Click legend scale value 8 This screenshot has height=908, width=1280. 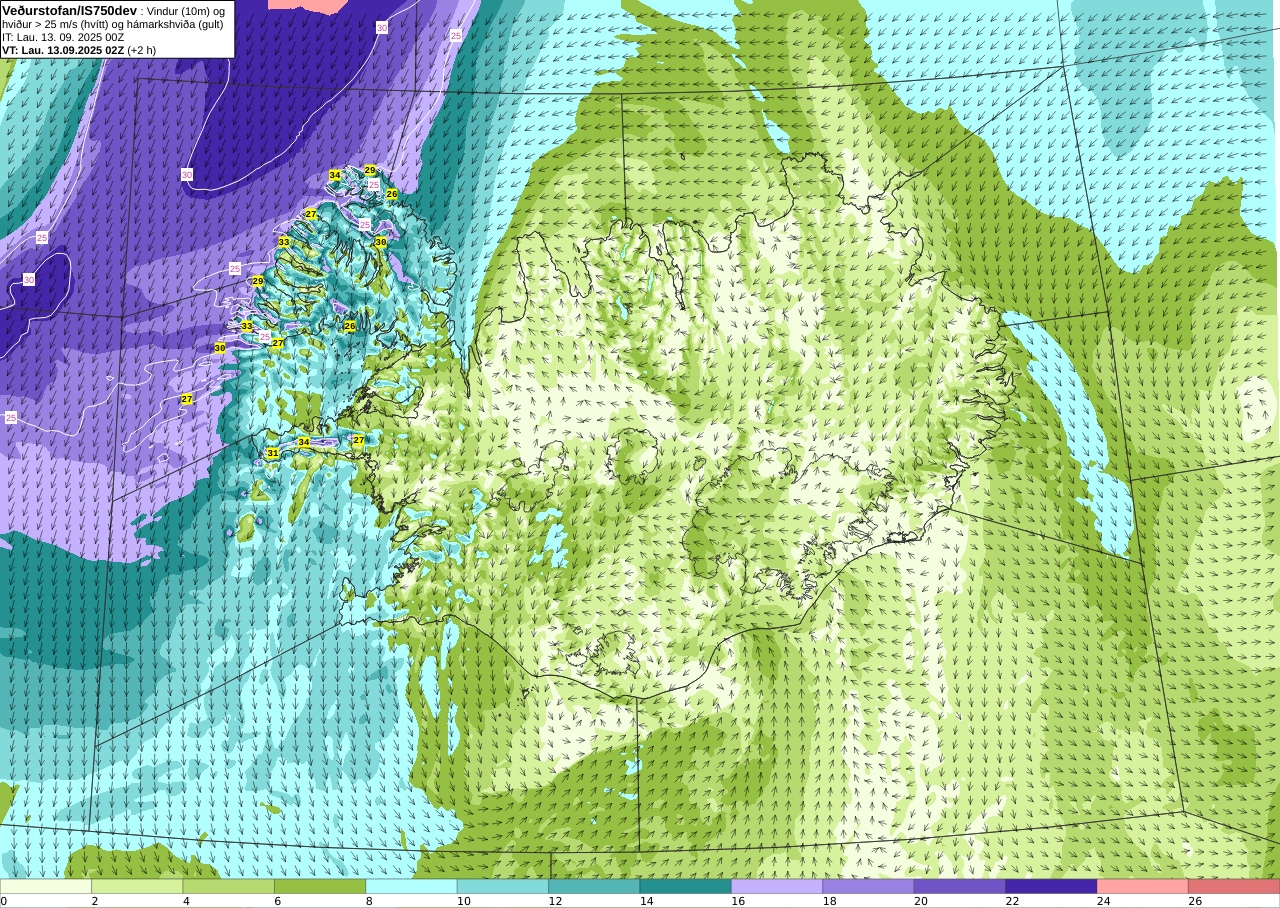(369, 901)
